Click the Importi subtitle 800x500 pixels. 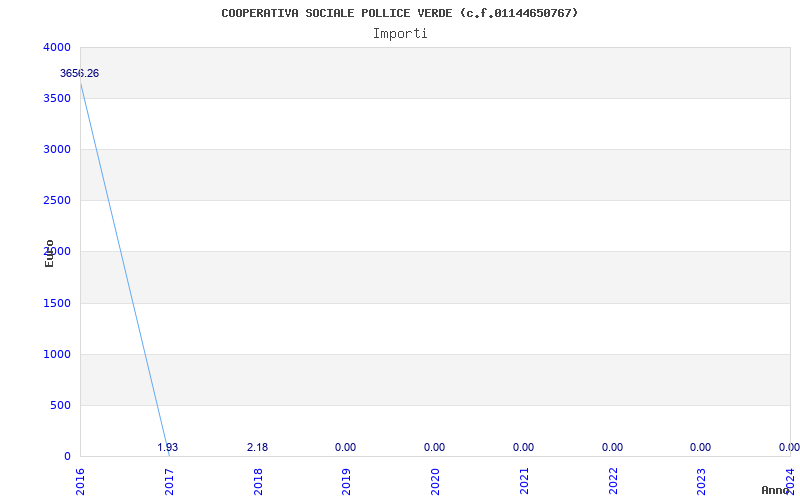point(400,34)
